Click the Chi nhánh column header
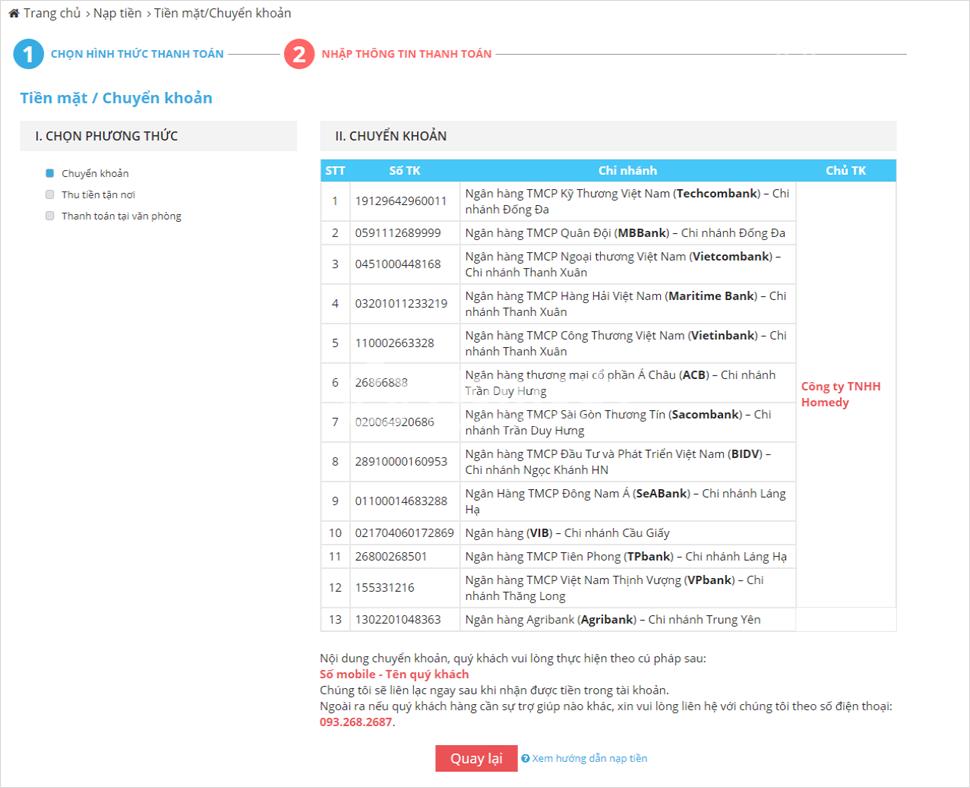This screenshot has height=788, width=970. [x=627, y=171]
